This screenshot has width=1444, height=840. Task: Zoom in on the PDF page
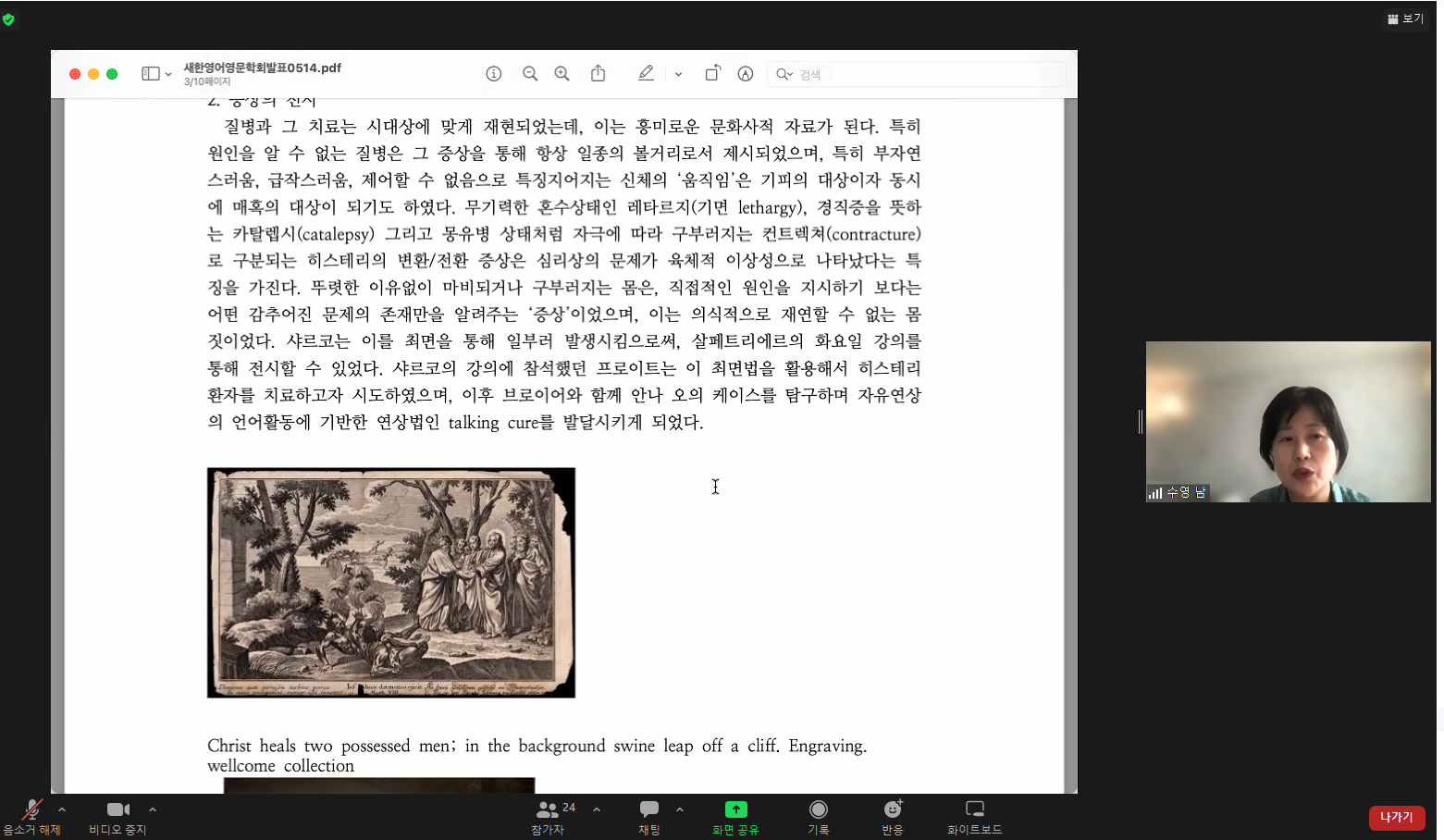point(562,74)
